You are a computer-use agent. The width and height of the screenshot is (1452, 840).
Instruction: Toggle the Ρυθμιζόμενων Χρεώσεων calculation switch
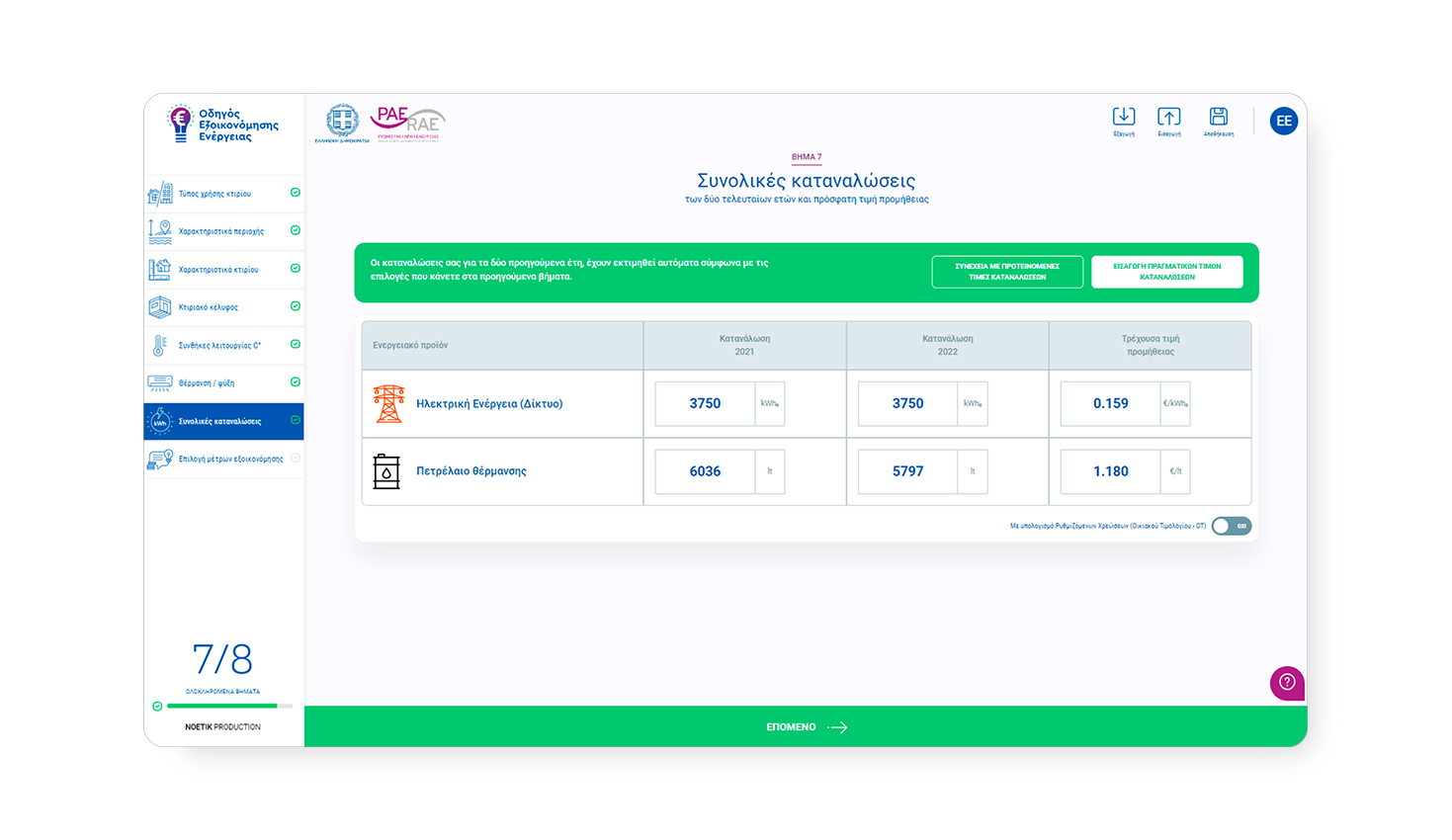1232,526
